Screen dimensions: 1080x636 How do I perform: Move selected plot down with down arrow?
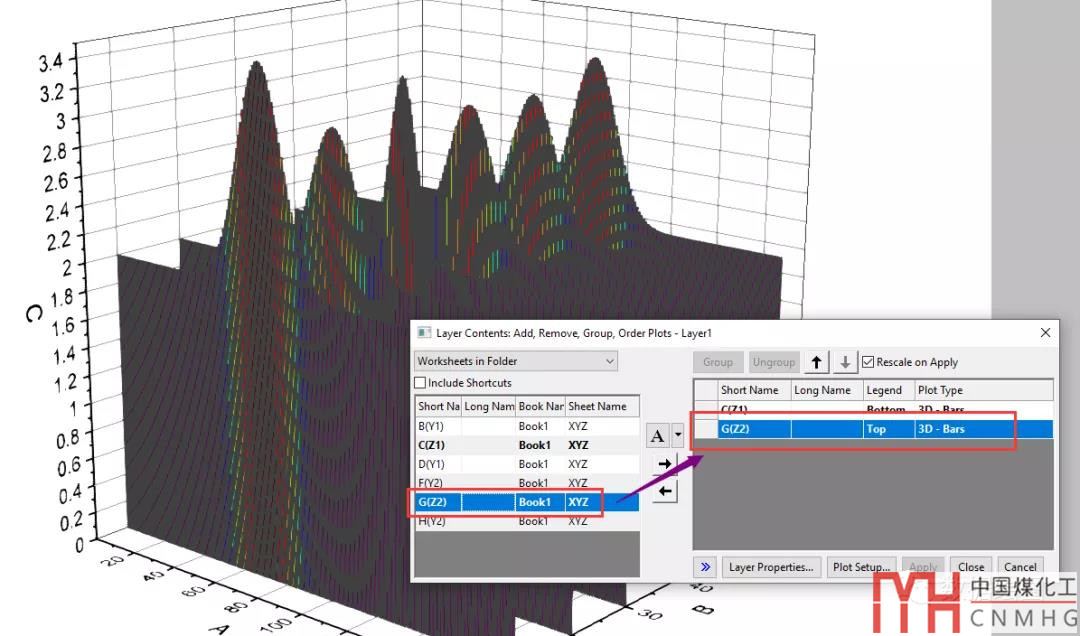tap(845, 362)
